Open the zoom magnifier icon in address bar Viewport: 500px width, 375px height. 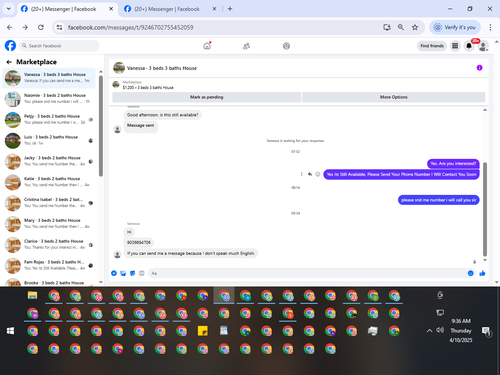pos(401,27)
